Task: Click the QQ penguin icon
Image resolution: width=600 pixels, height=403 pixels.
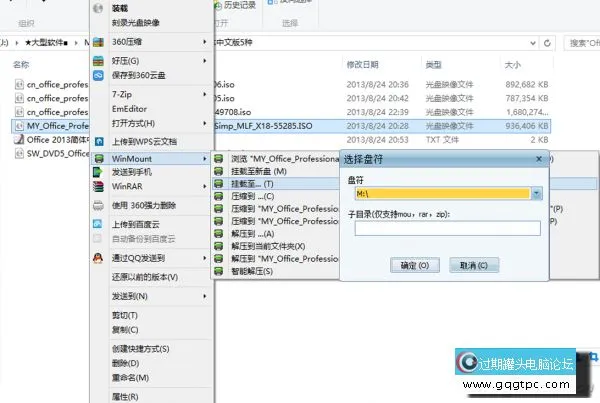Action: (x=98, y=258)
